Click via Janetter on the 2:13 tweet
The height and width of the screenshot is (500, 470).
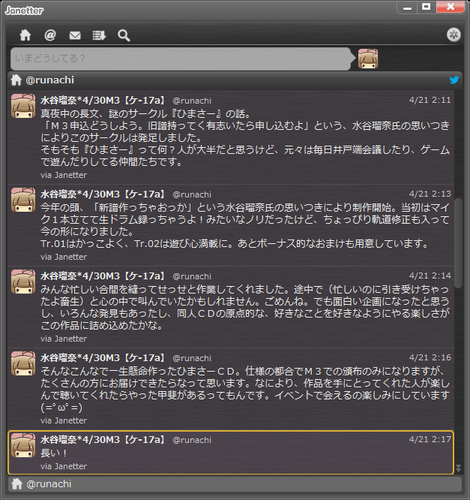click(64, 257)
